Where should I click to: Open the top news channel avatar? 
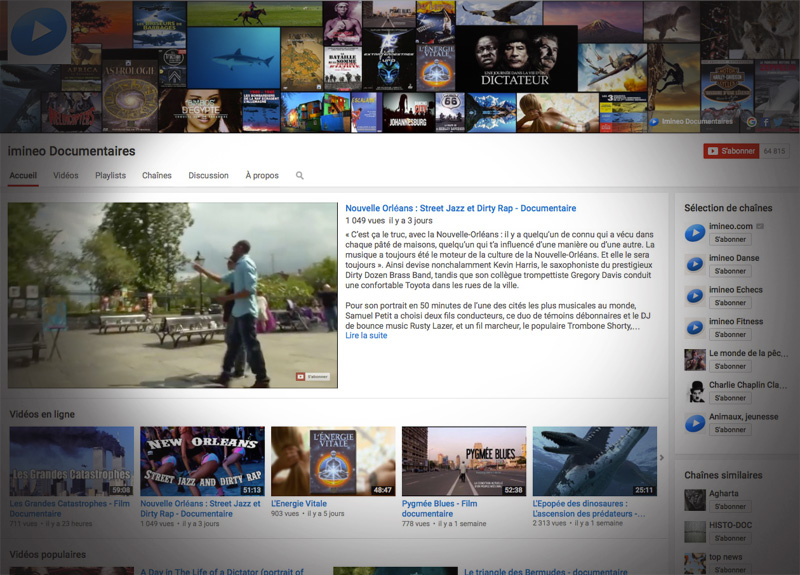tap(694, 563)
